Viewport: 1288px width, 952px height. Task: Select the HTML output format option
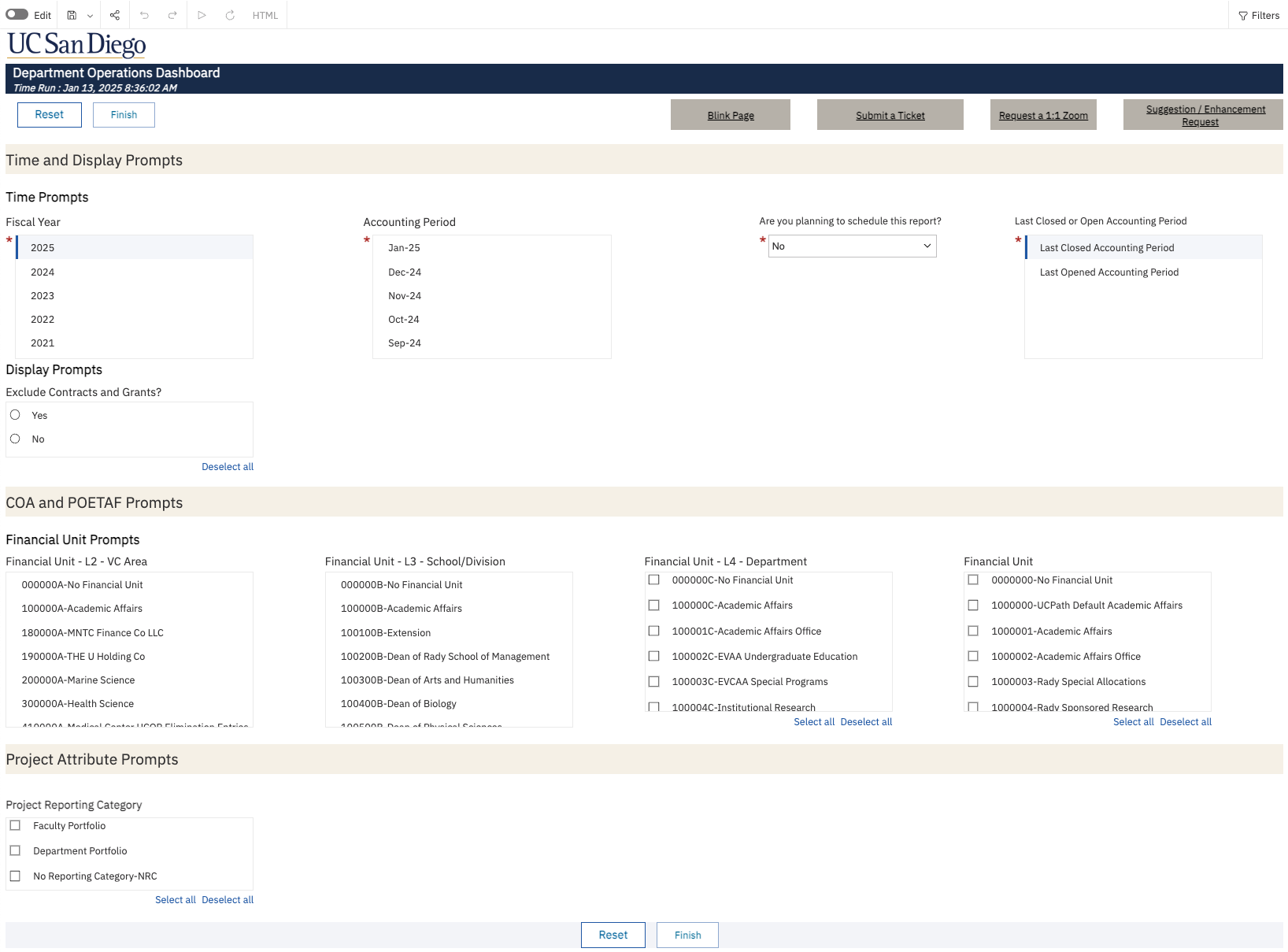(265, 15)
